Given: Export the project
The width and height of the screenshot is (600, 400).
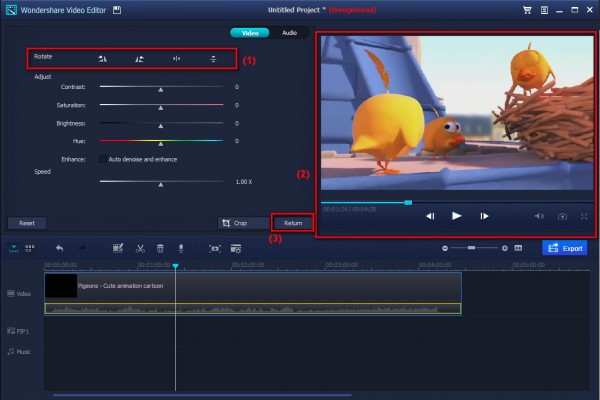Looking at the screenshot, I should [564, 248].
